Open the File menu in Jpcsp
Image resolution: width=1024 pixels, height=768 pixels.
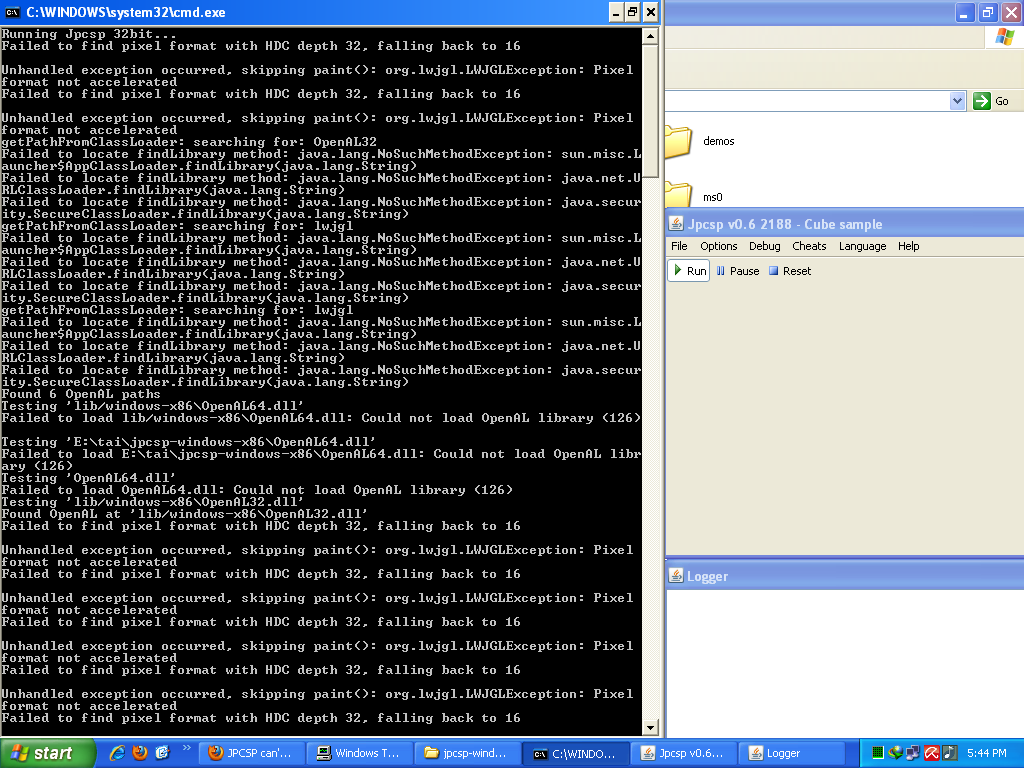[x=679, y=246]
